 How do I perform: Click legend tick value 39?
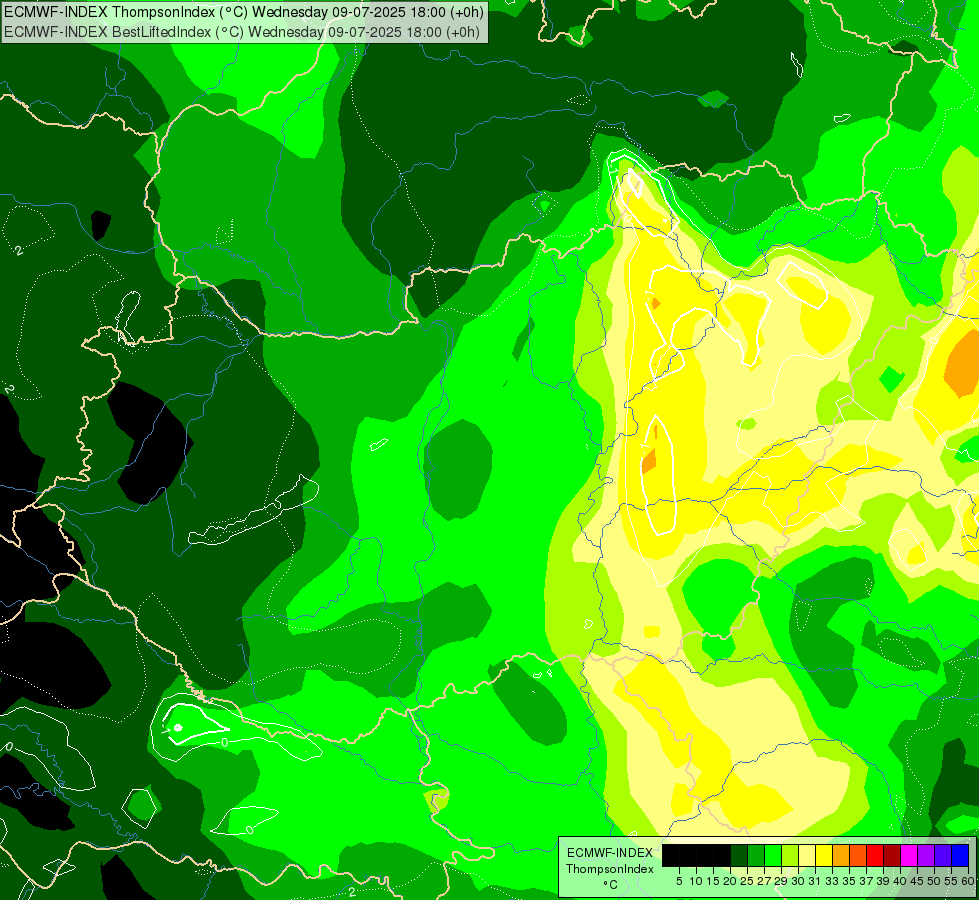(883, 881)
